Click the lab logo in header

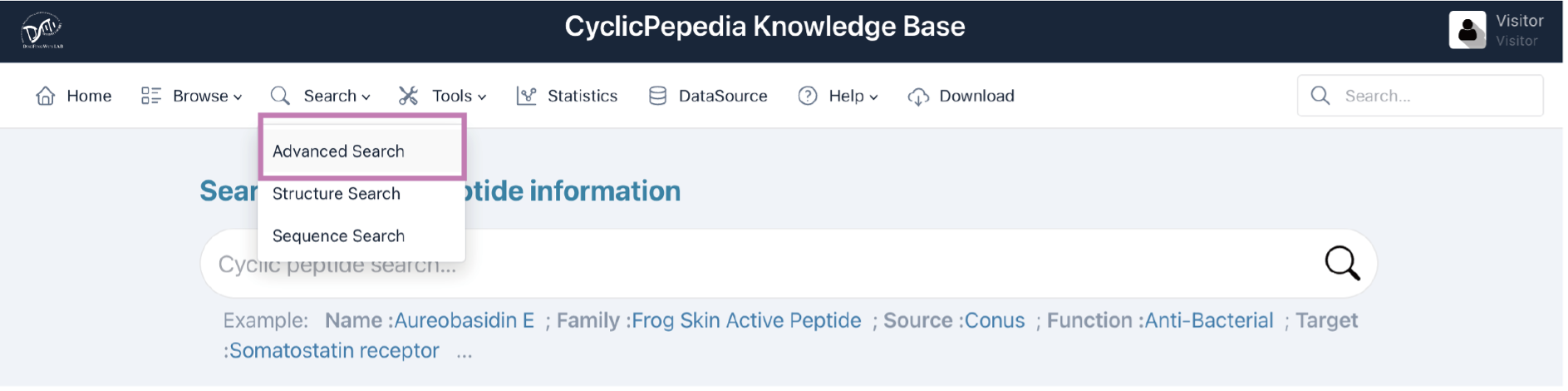pyautogui.click(x=42, y=31)
